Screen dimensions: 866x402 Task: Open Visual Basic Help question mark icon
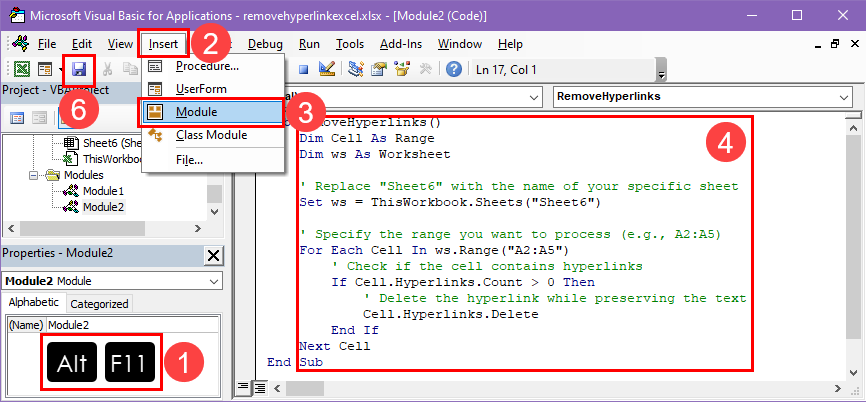coord(453,69)
